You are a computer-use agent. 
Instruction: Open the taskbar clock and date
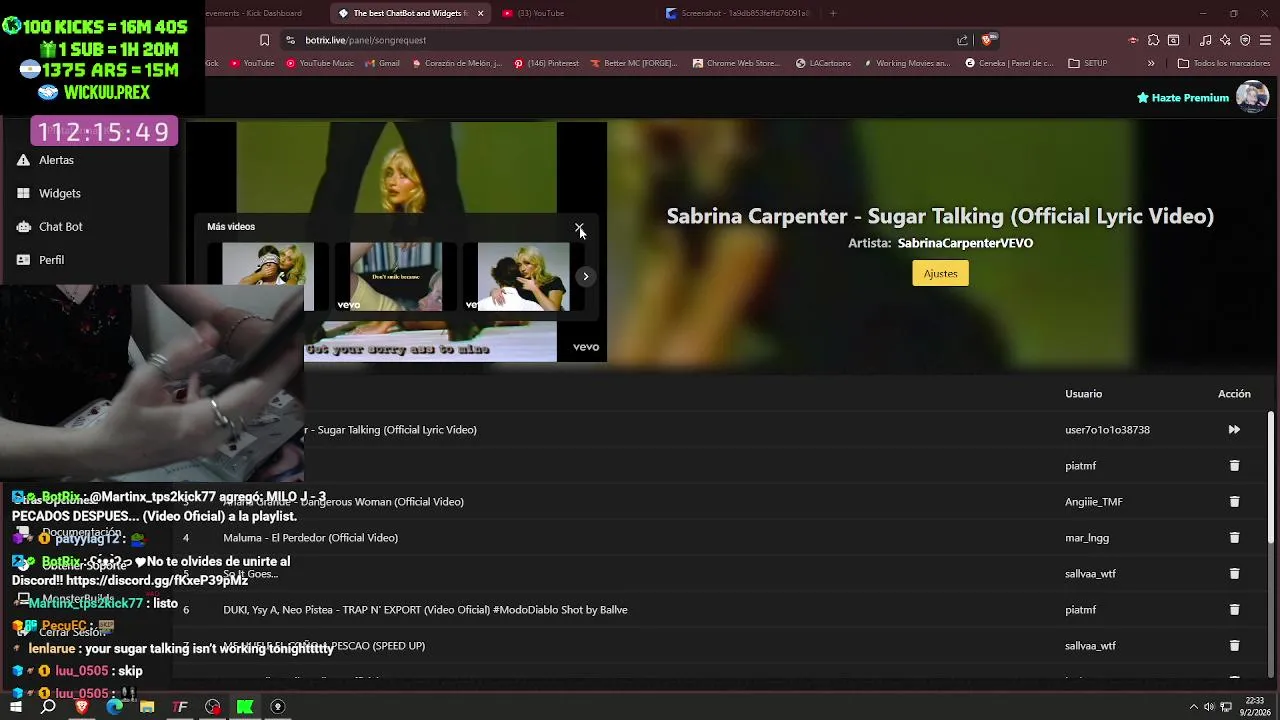click(1255, 707)
